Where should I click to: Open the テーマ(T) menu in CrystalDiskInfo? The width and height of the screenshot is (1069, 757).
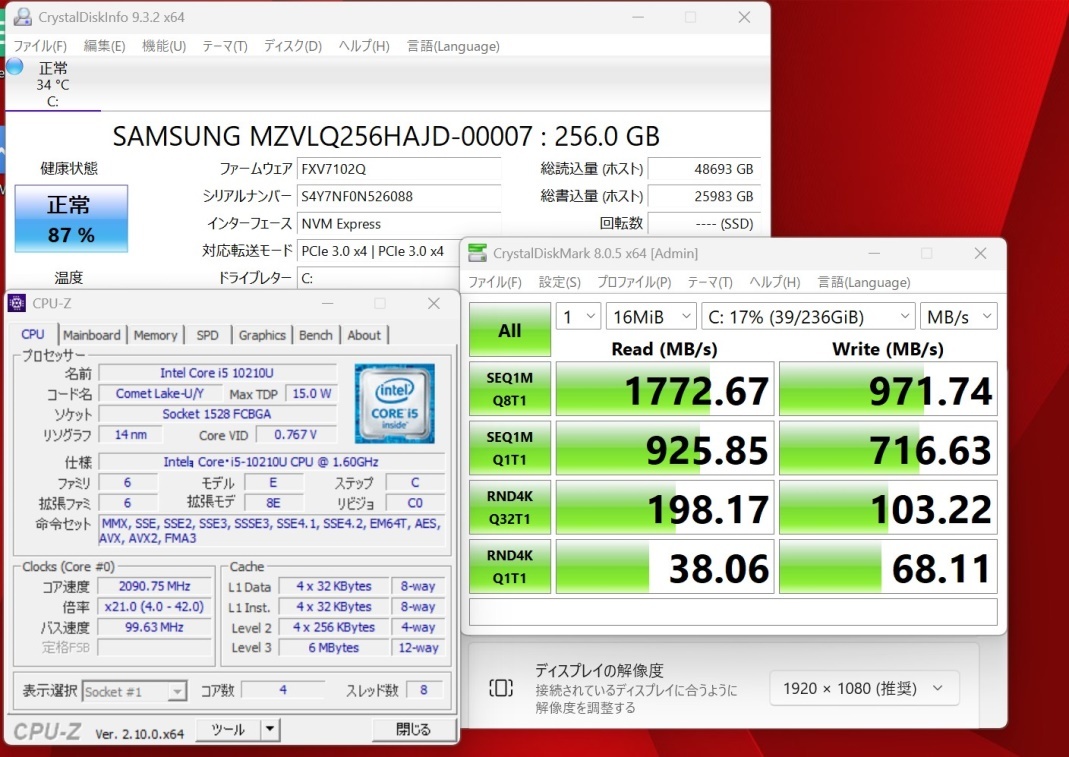[224, 46]
